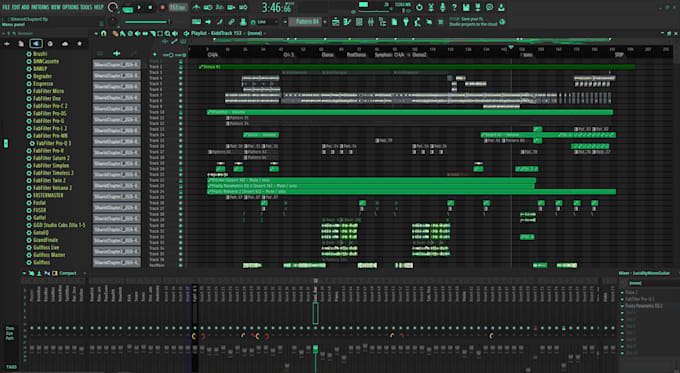Open the piano roll view icon

pos(347,22)
